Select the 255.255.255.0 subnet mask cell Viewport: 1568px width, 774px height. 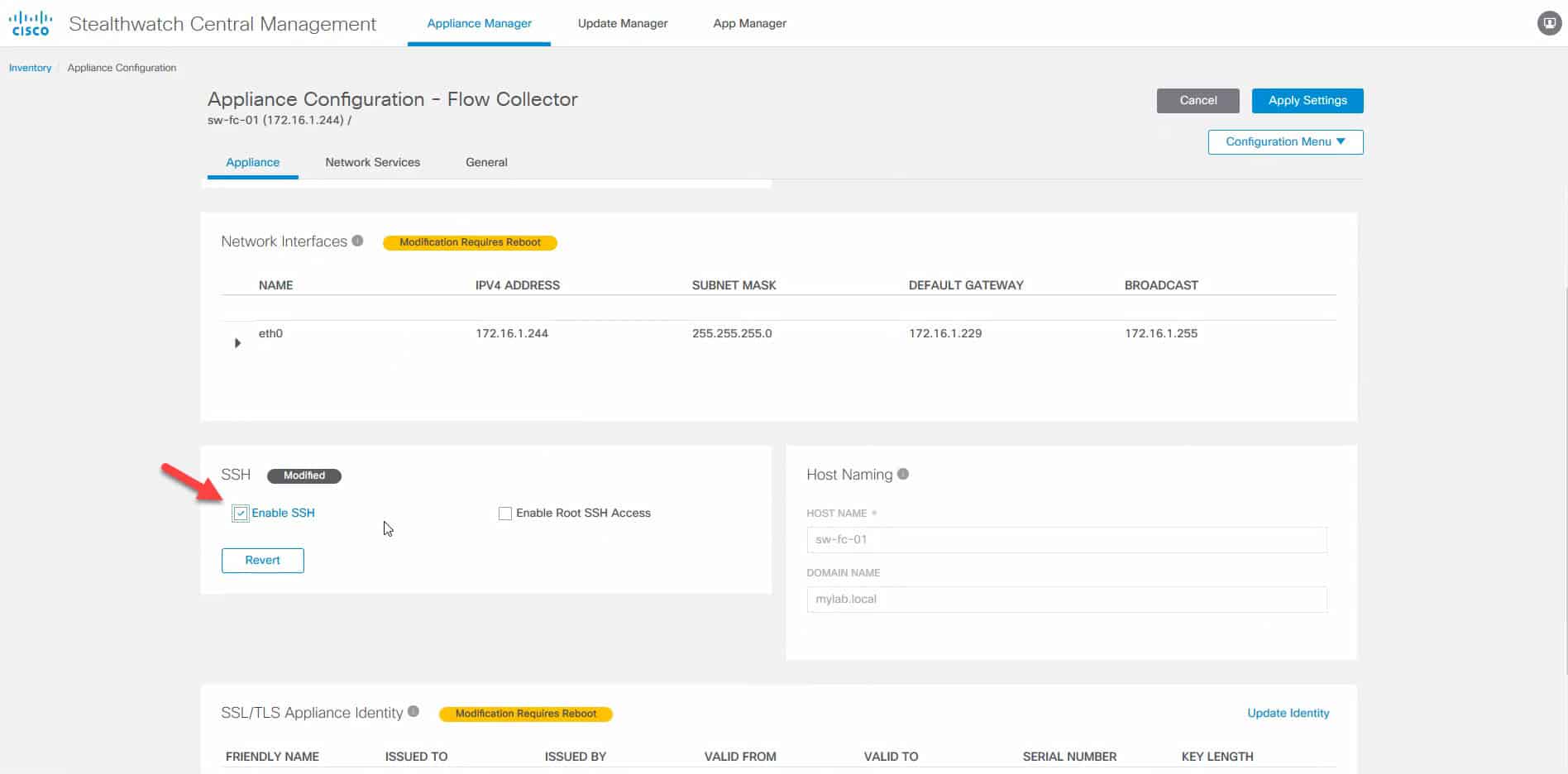pos(732,333)
